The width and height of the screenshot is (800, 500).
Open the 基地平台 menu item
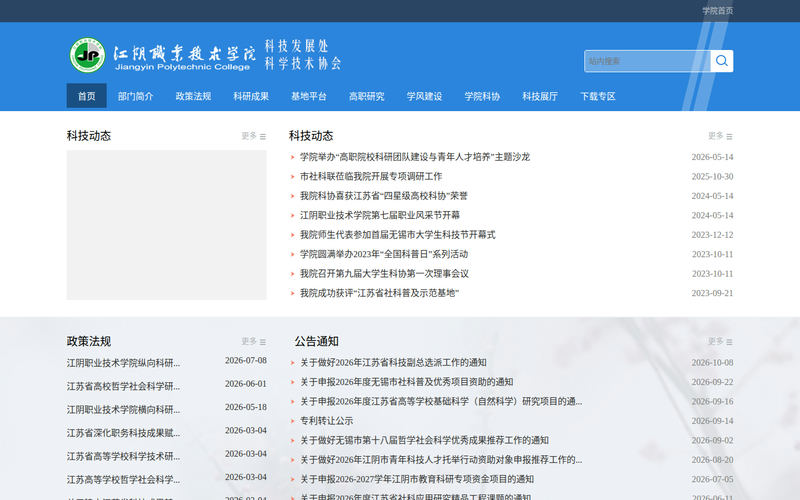point(309,96)
